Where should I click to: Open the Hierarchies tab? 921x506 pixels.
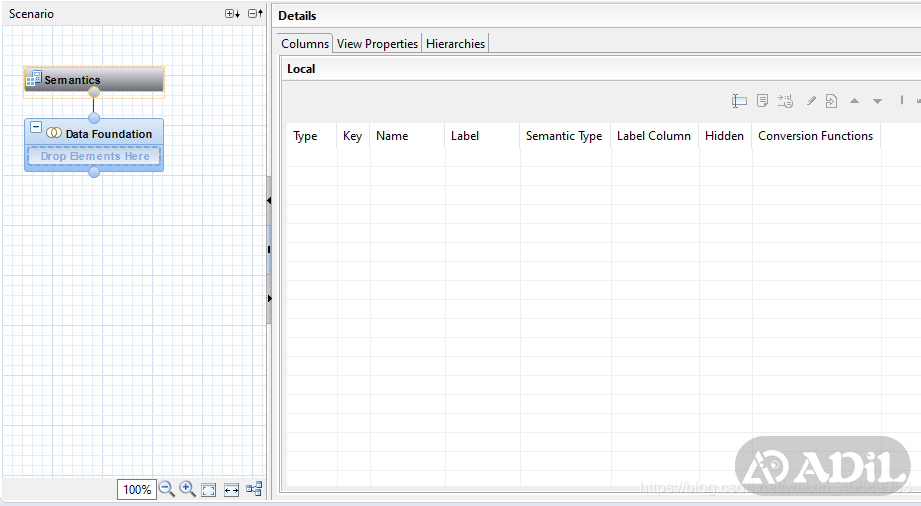pyautogui.click(x=455, y=44)
